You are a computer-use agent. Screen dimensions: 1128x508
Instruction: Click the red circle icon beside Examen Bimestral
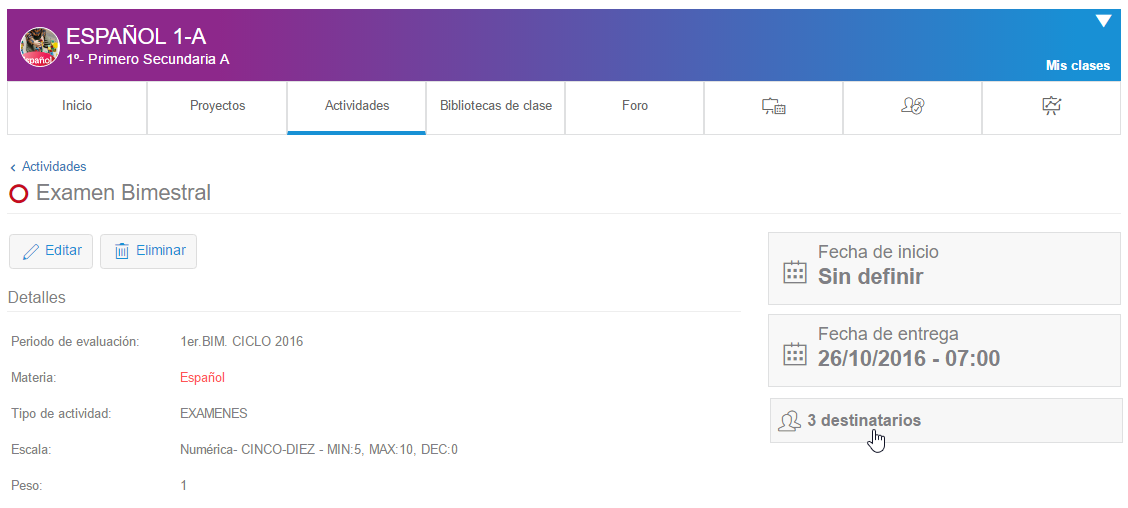pyautogui.click(x=19, y=194)
